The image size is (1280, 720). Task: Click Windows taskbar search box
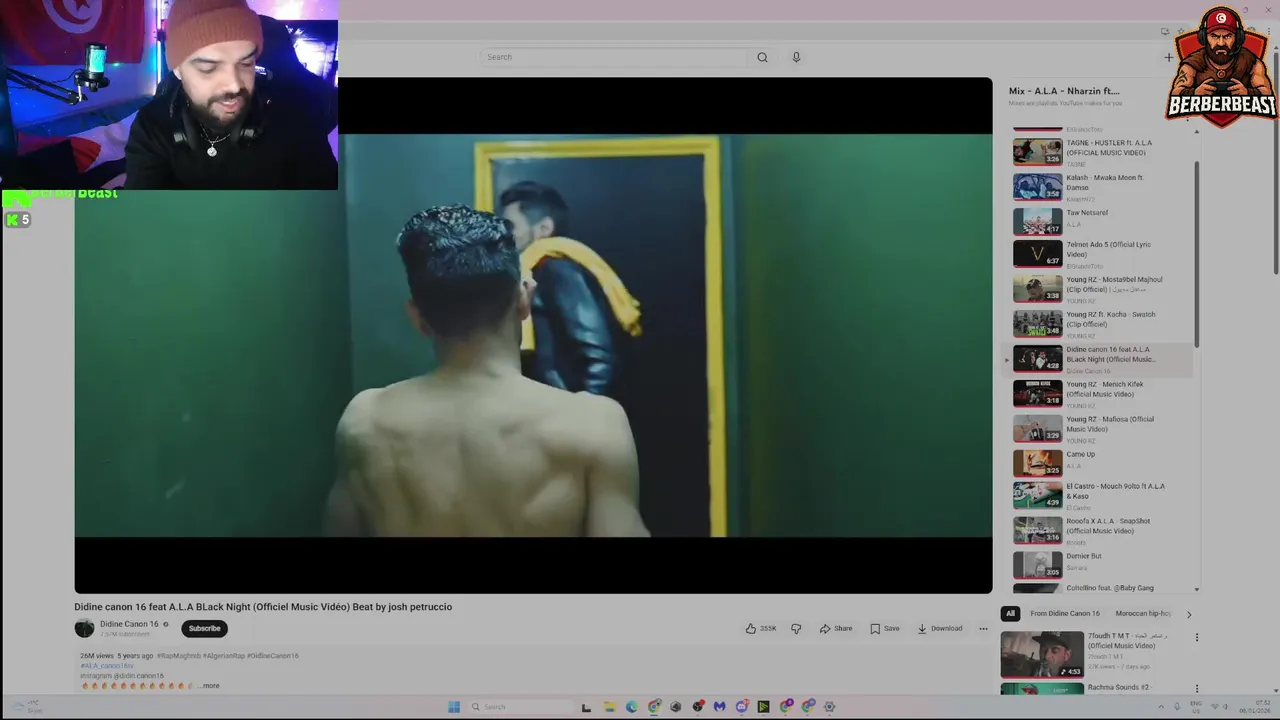tap(519, 706)
